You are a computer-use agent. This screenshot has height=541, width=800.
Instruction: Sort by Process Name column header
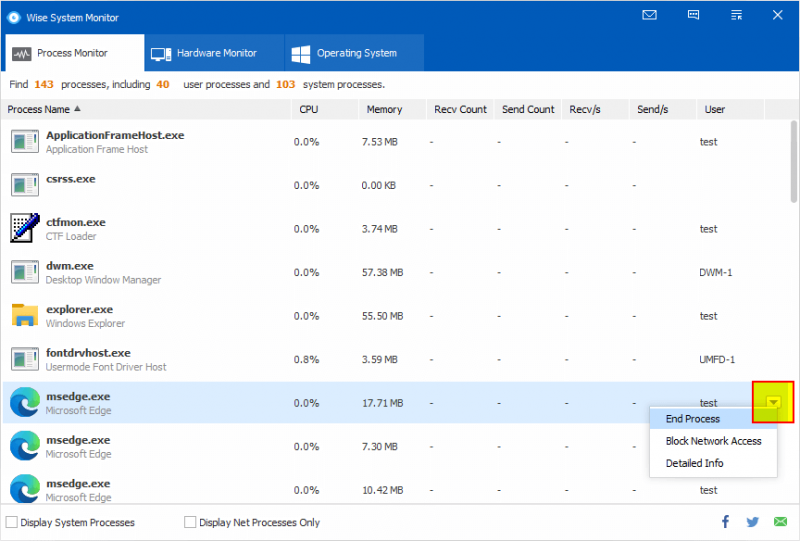coord(145,109)
